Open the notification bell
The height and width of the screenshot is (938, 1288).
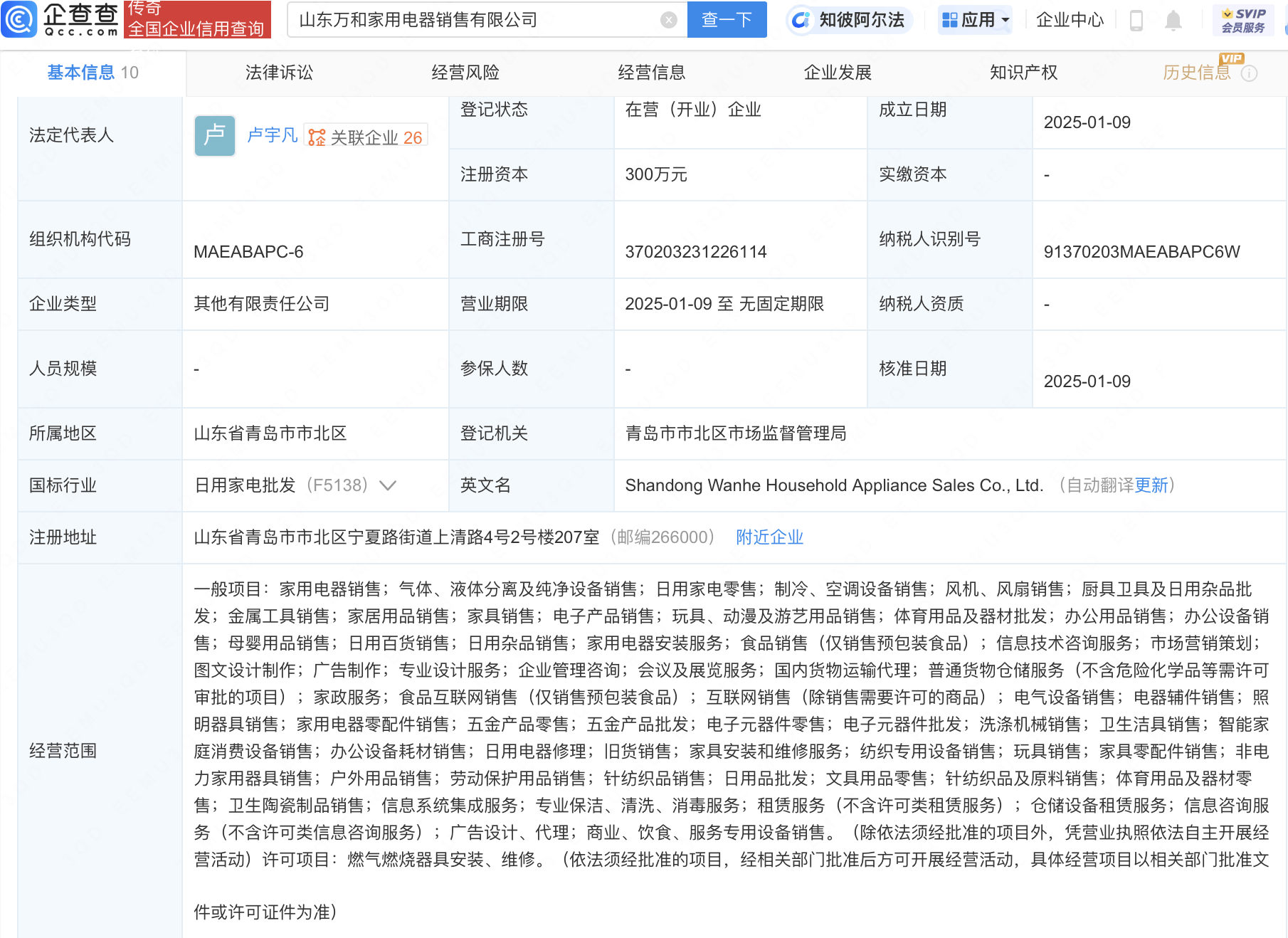click(1173, 19)
